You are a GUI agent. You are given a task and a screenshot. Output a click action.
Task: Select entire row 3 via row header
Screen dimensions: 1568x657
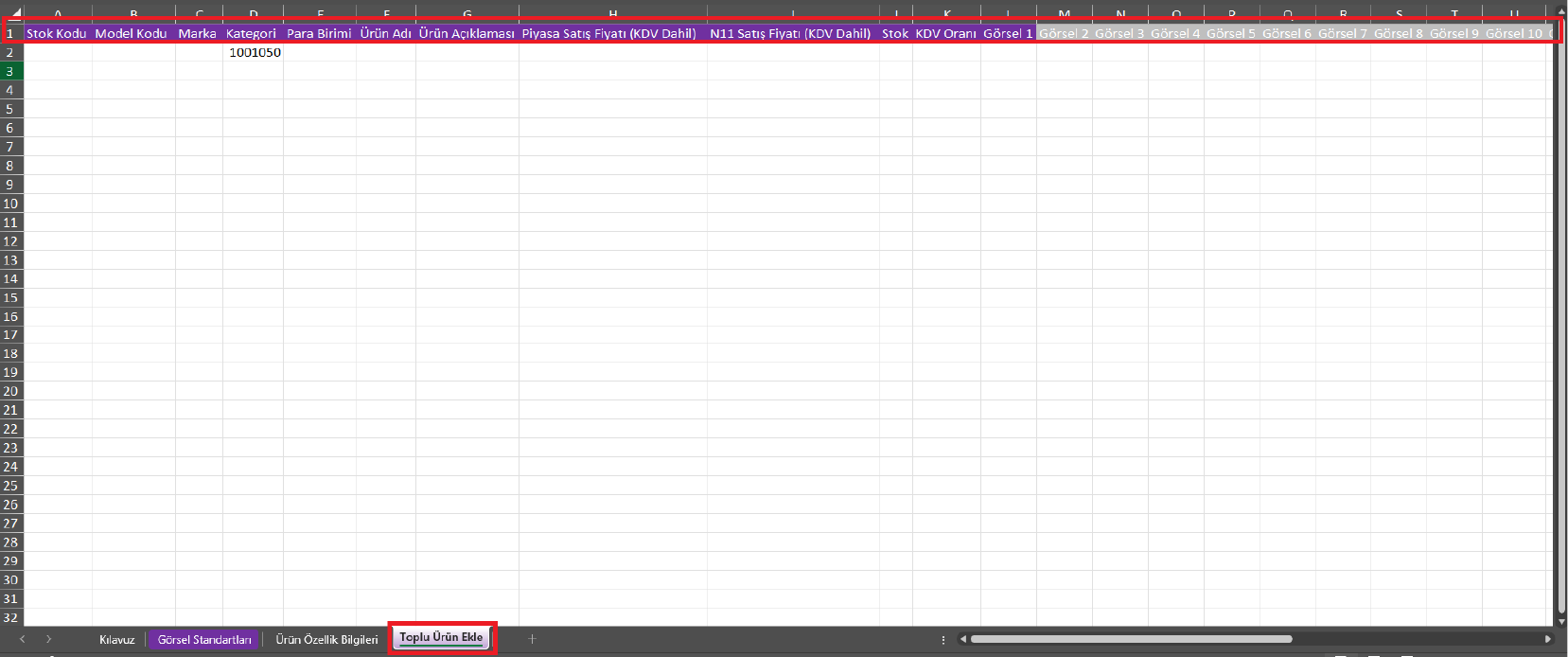click(x=10, y=71)
